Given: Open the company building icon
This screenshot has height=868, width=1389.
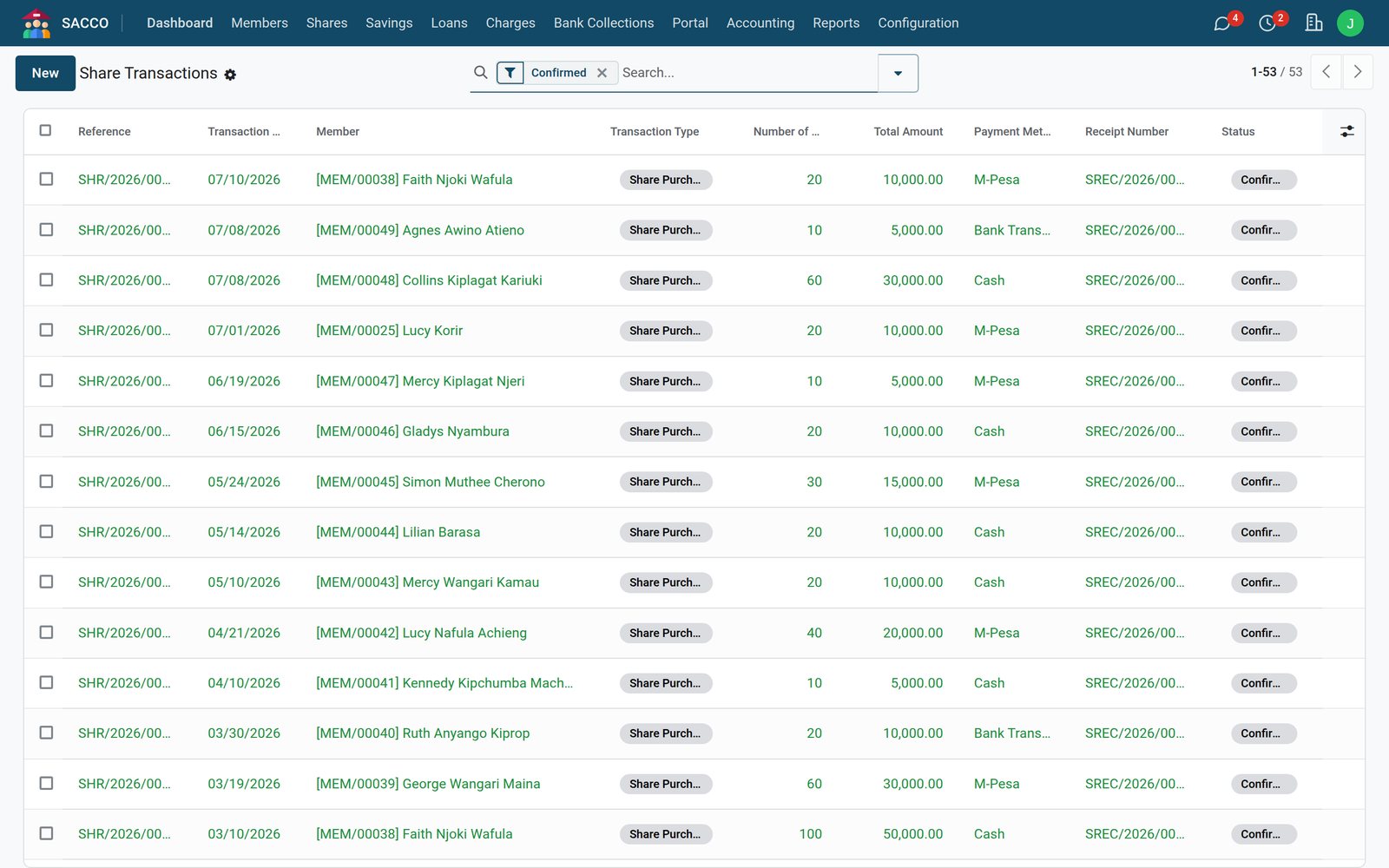Looking at the screenshot, I should (1313, 23).
